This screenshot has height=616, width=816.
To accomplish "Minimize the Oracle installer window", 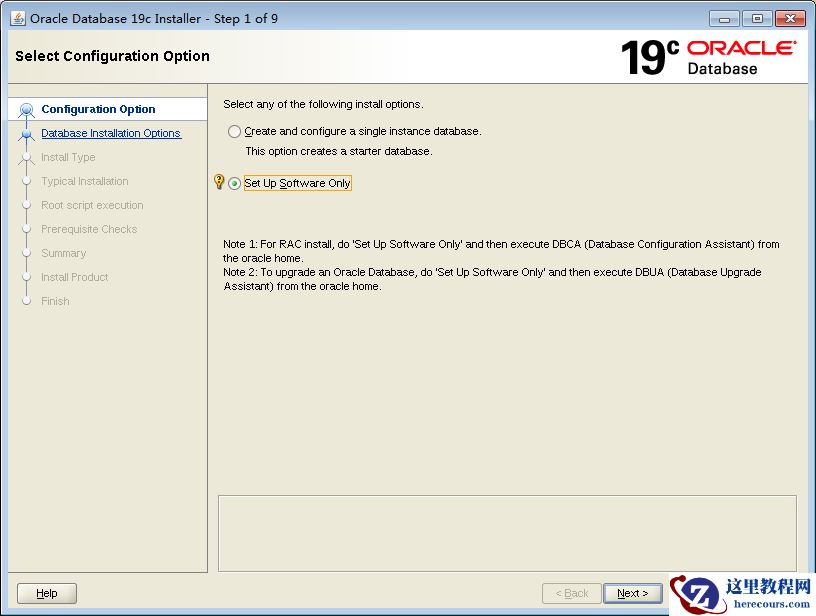I will tap(724, 19).
